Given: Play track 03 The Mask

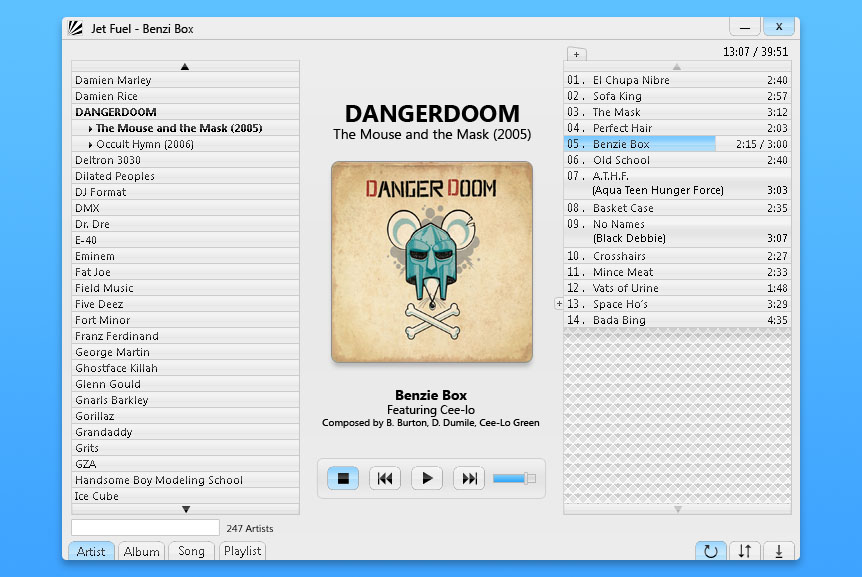Looking at the screenshot, I should tap(677, 112).
